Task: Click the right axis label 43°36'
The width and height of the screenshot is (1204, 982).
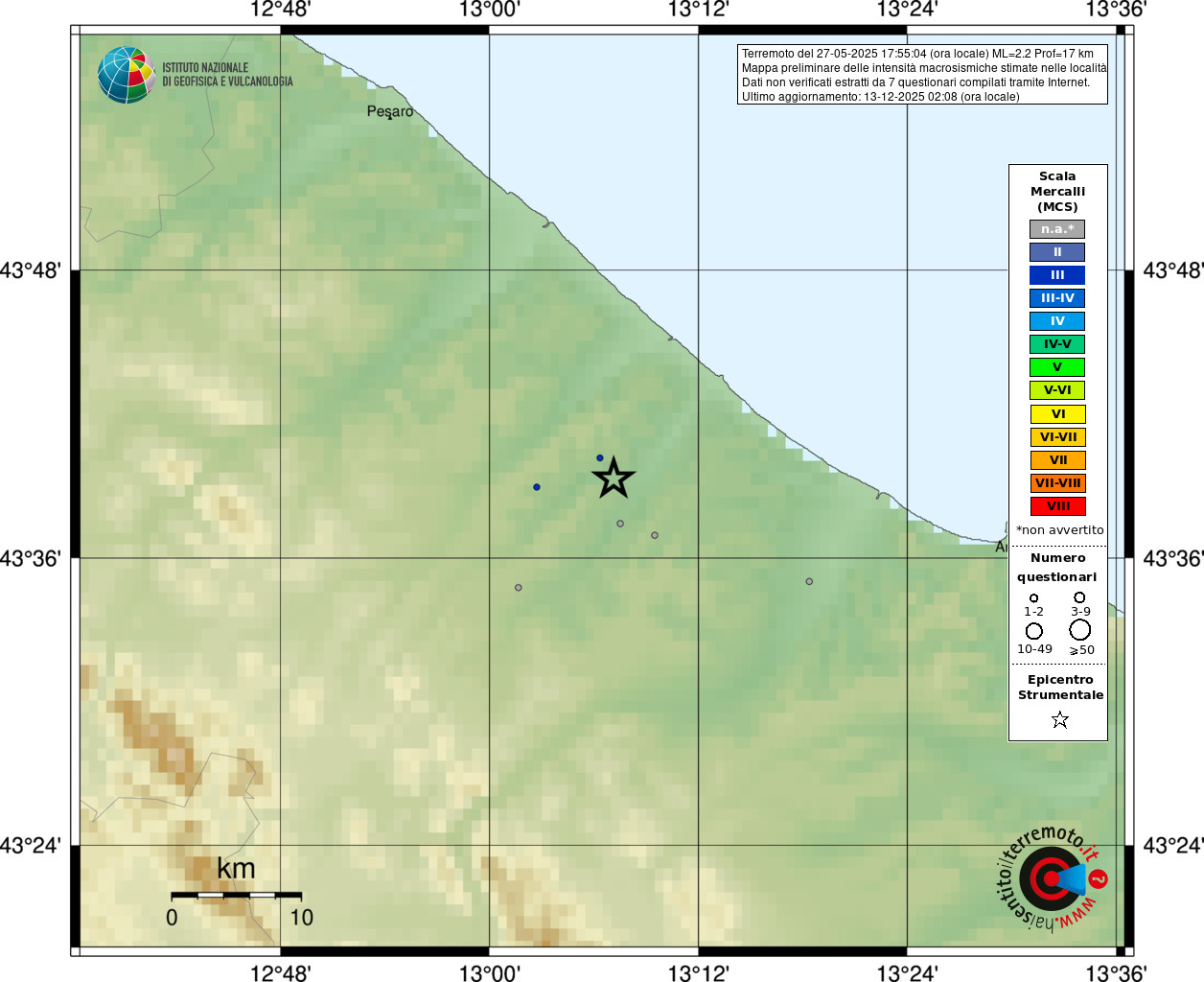Action: pos(1173,558)
